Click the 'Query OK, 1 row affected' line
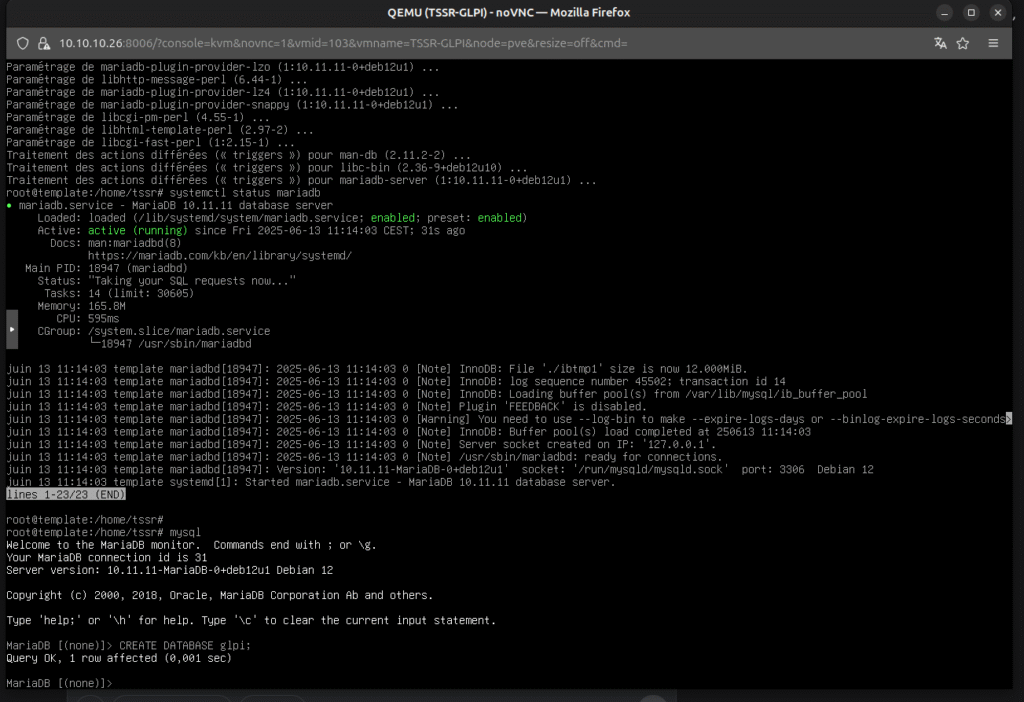This screenshot has width=1024, height=702. (x=118, y=658)
